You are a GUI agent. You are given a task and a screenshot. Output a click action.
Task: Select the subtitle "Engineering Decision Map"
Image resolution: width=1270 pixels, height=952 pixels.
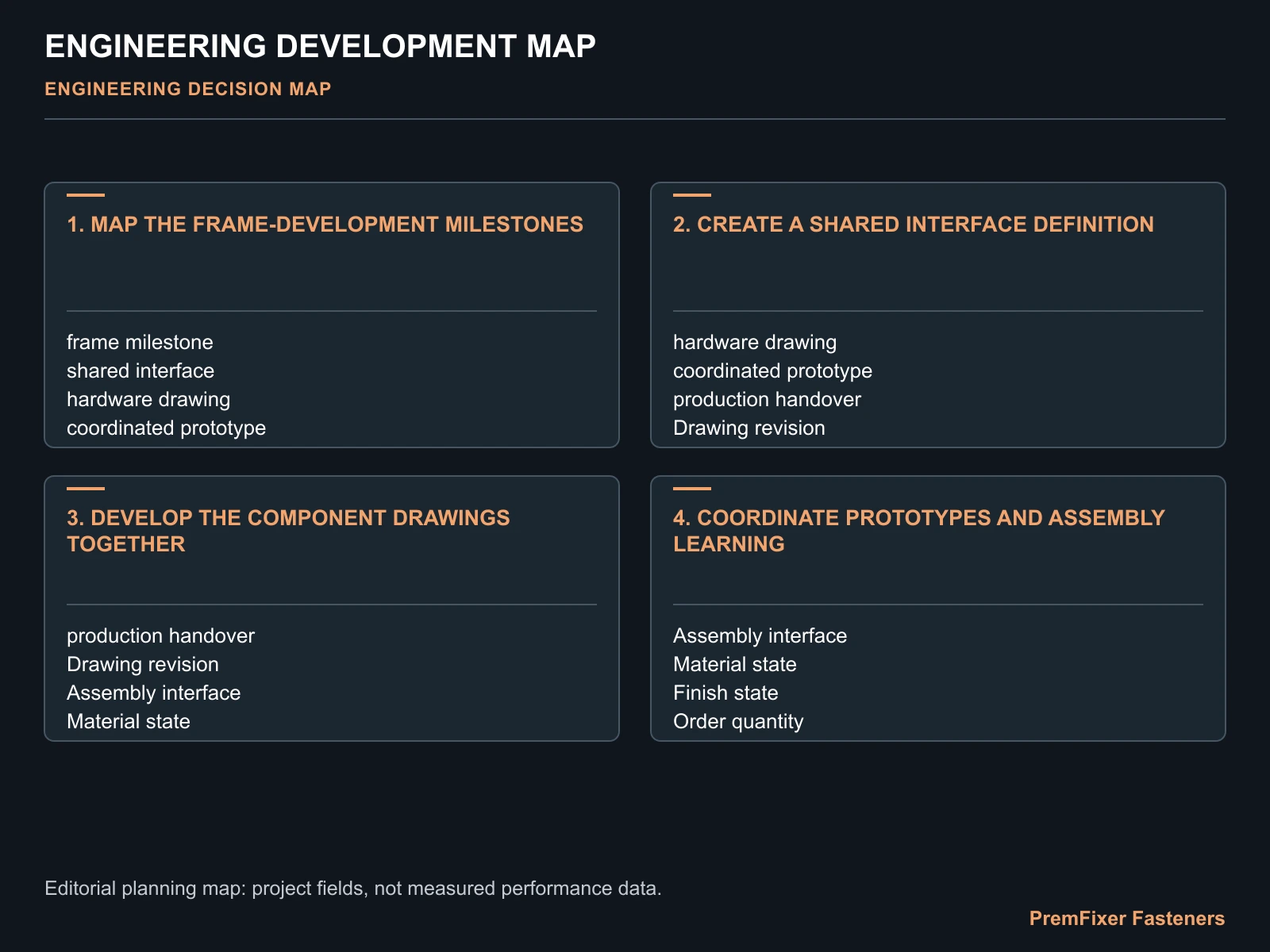188,89
